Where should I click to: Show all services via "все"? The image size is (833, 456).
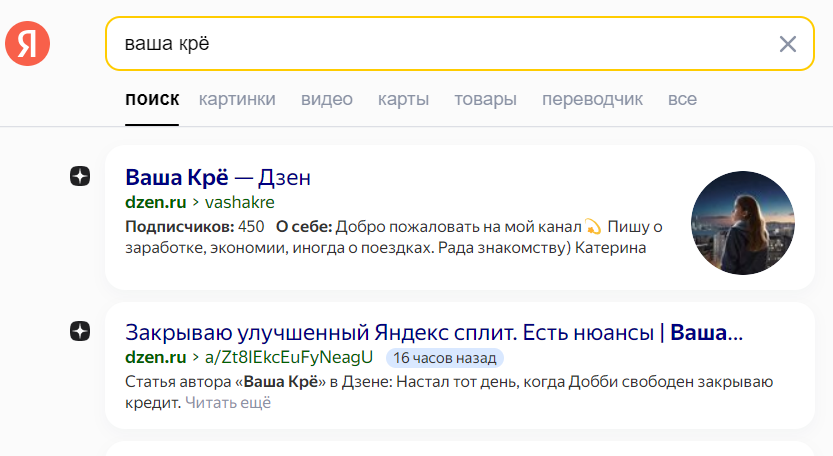click(x=682, y=99)
